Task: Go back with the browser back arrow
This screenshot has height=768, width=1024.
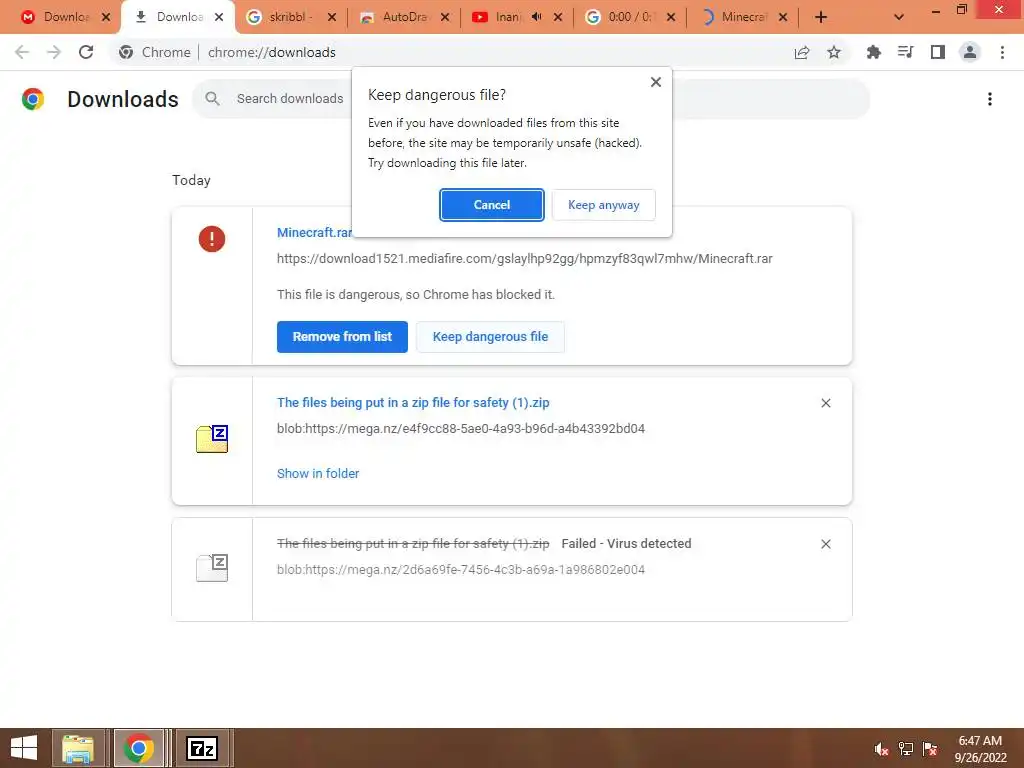Action: (22, 52)
